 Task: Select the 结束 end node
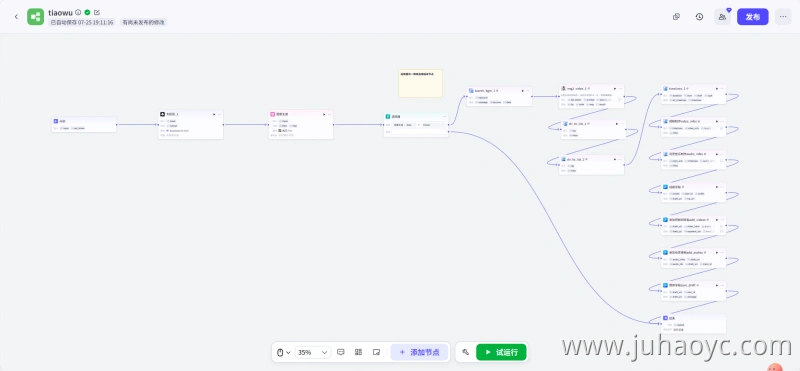(693, 324)
